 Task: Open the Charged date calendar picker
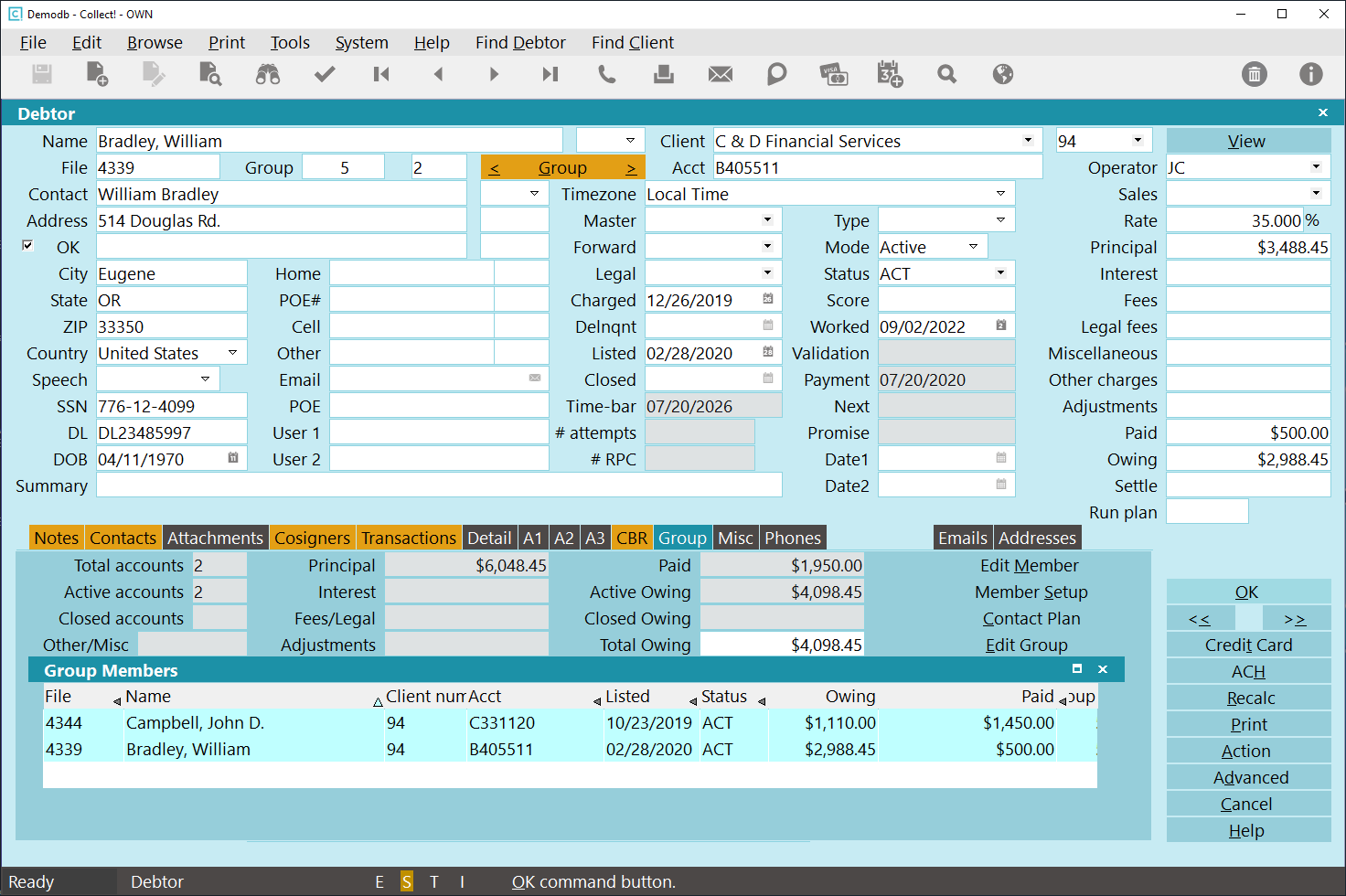pyautogui.click(x=768, y=299)
